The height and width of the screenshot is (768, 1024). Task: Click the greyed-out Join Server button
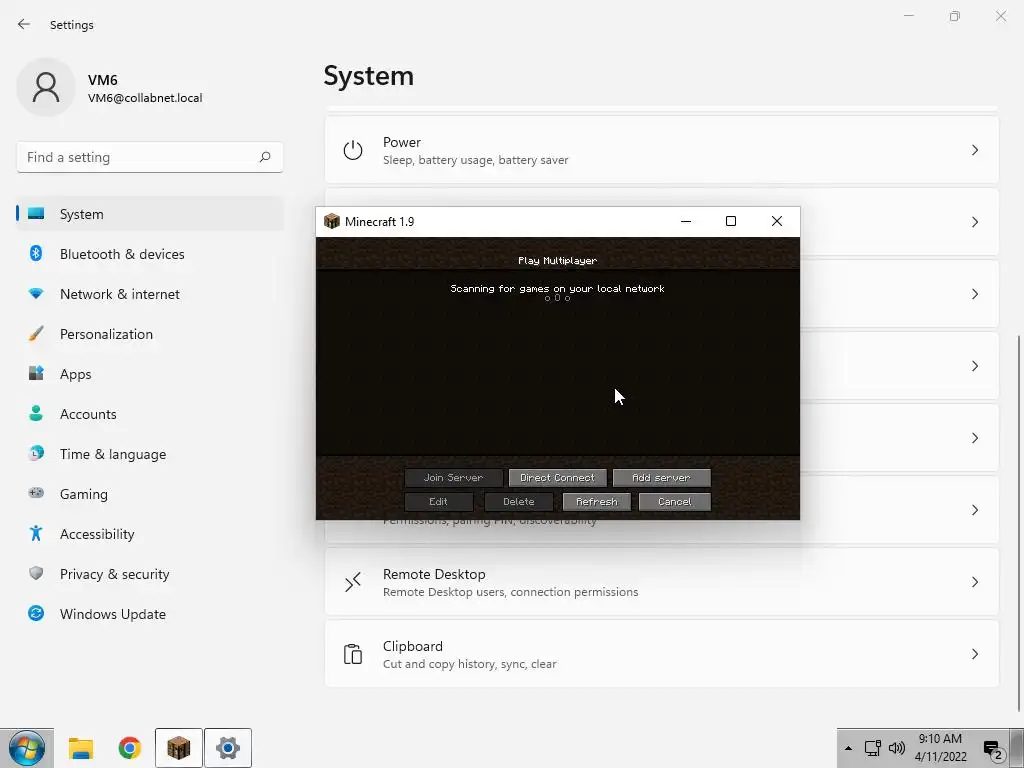pos(453,478)
